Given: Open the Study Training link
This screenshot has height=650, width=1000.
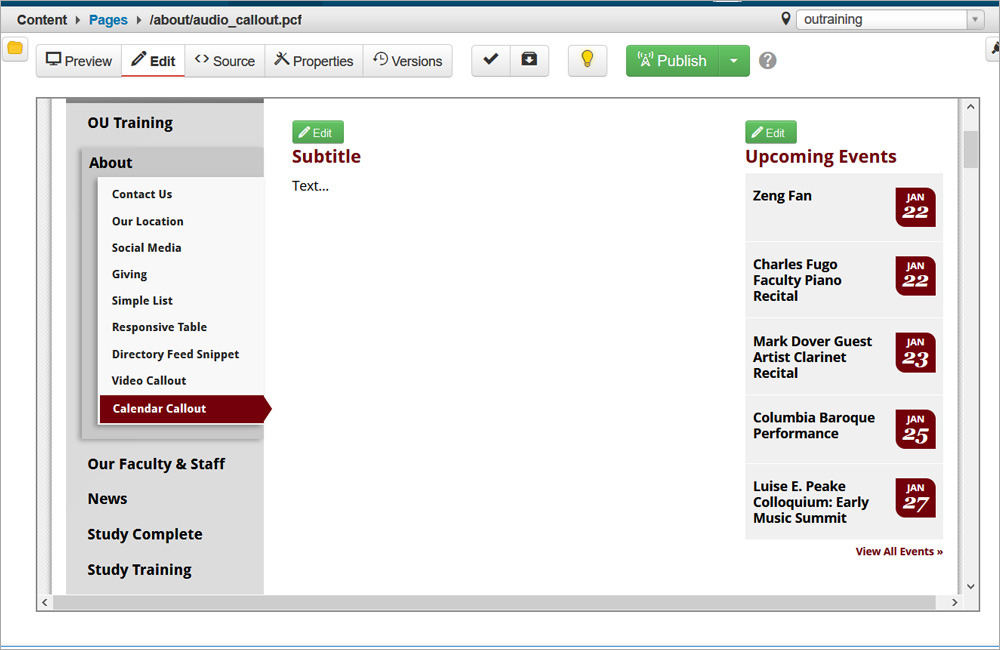Looking at the screenshot, I should coord(139,570).
